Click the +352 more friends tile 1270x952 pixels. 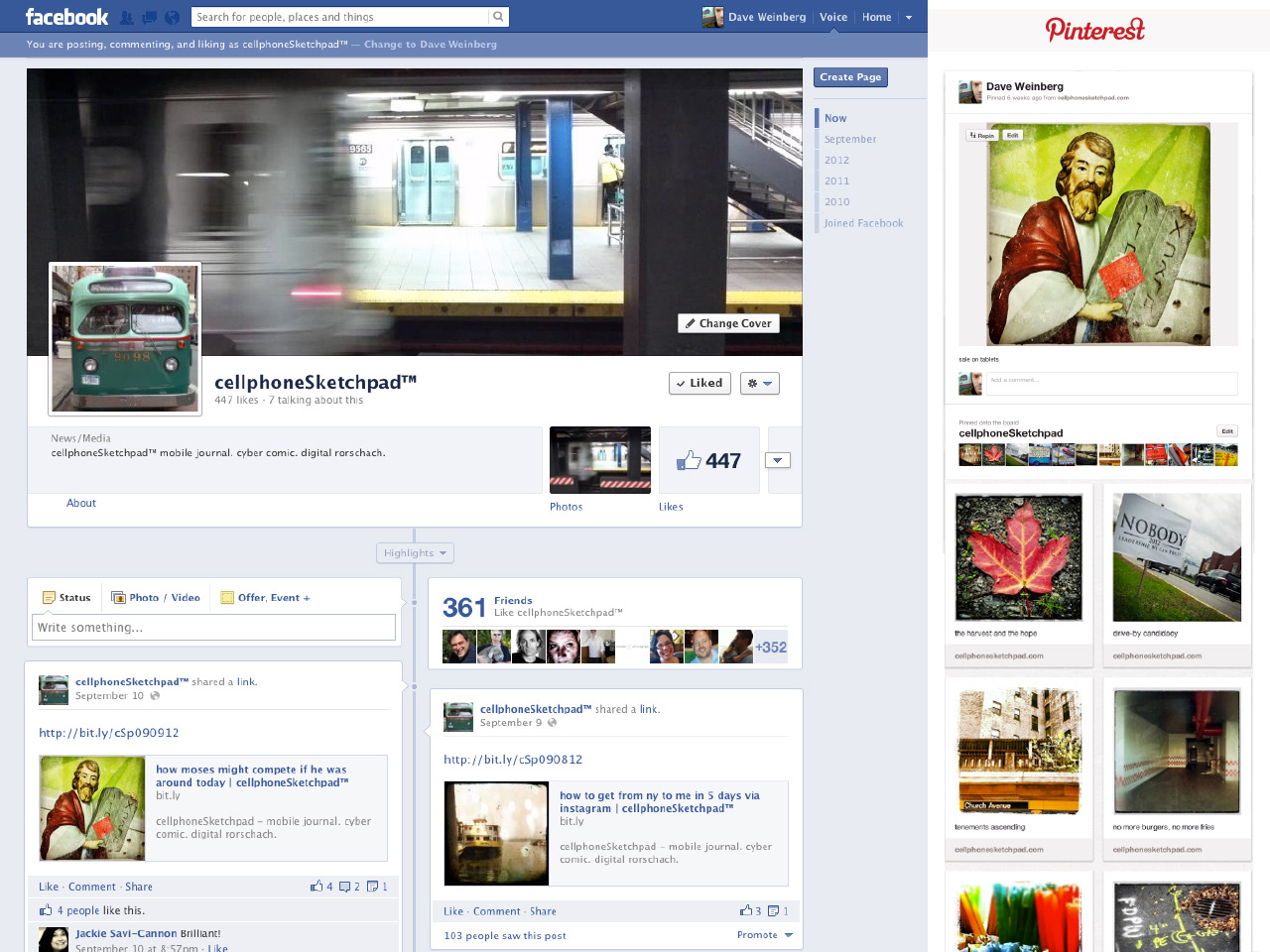771,647
